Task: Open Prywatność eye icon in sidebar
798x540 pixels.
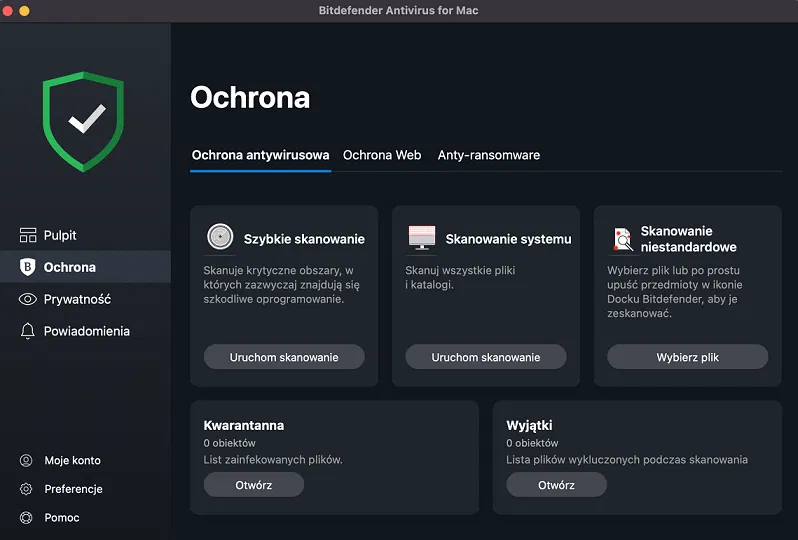Action: [x=27, y=299]
